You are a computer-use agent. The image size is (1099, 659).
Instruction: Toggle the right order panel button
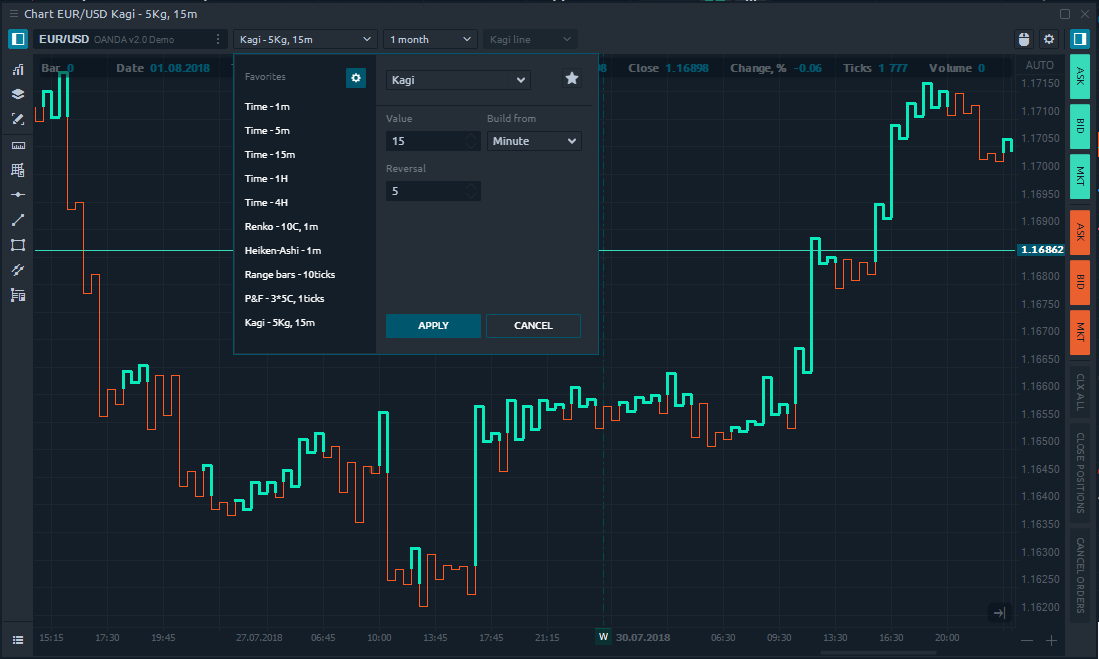click(1080, 39)
